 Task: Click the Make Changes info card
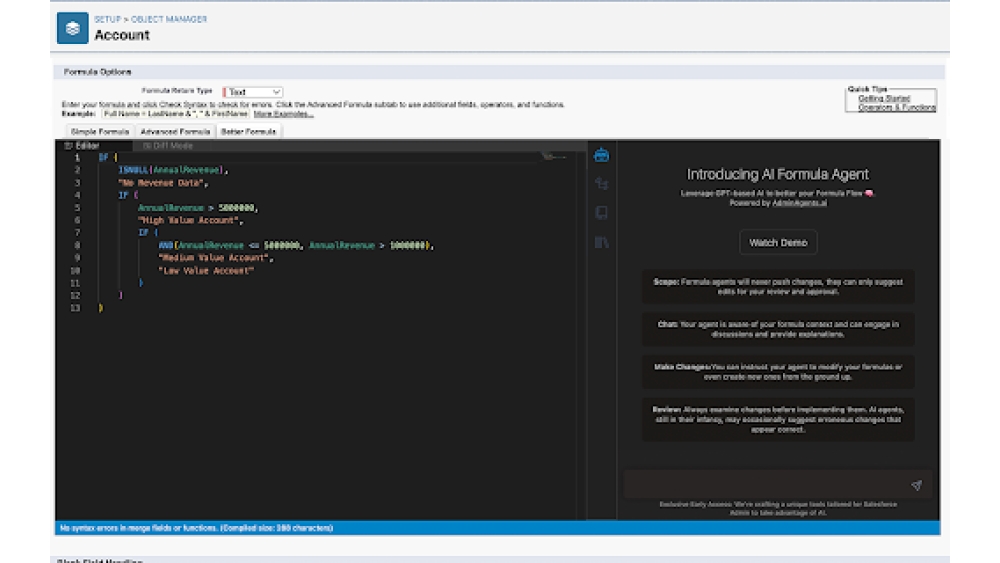pos(778,372)
